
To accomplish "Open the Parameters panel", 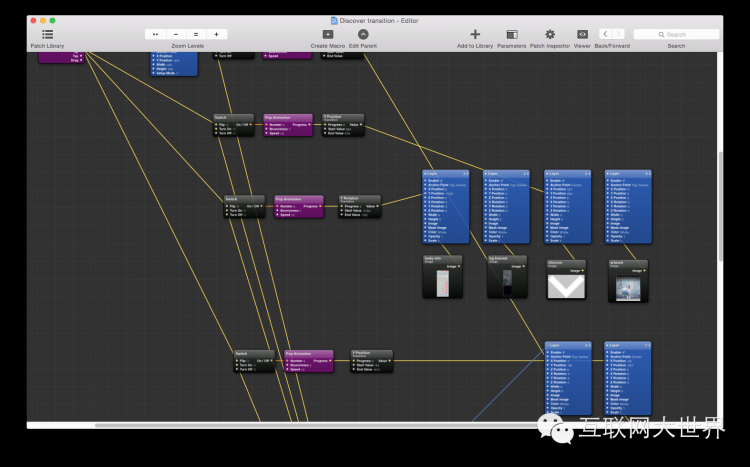I will coord(511,34).
